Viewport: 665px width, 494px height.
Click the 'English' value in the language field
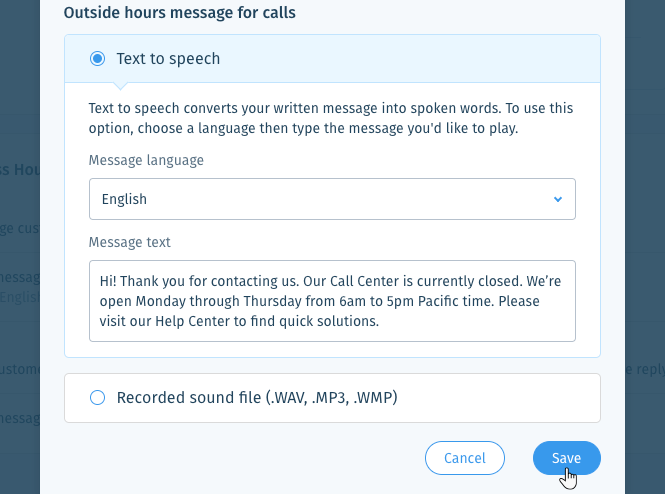124,199
